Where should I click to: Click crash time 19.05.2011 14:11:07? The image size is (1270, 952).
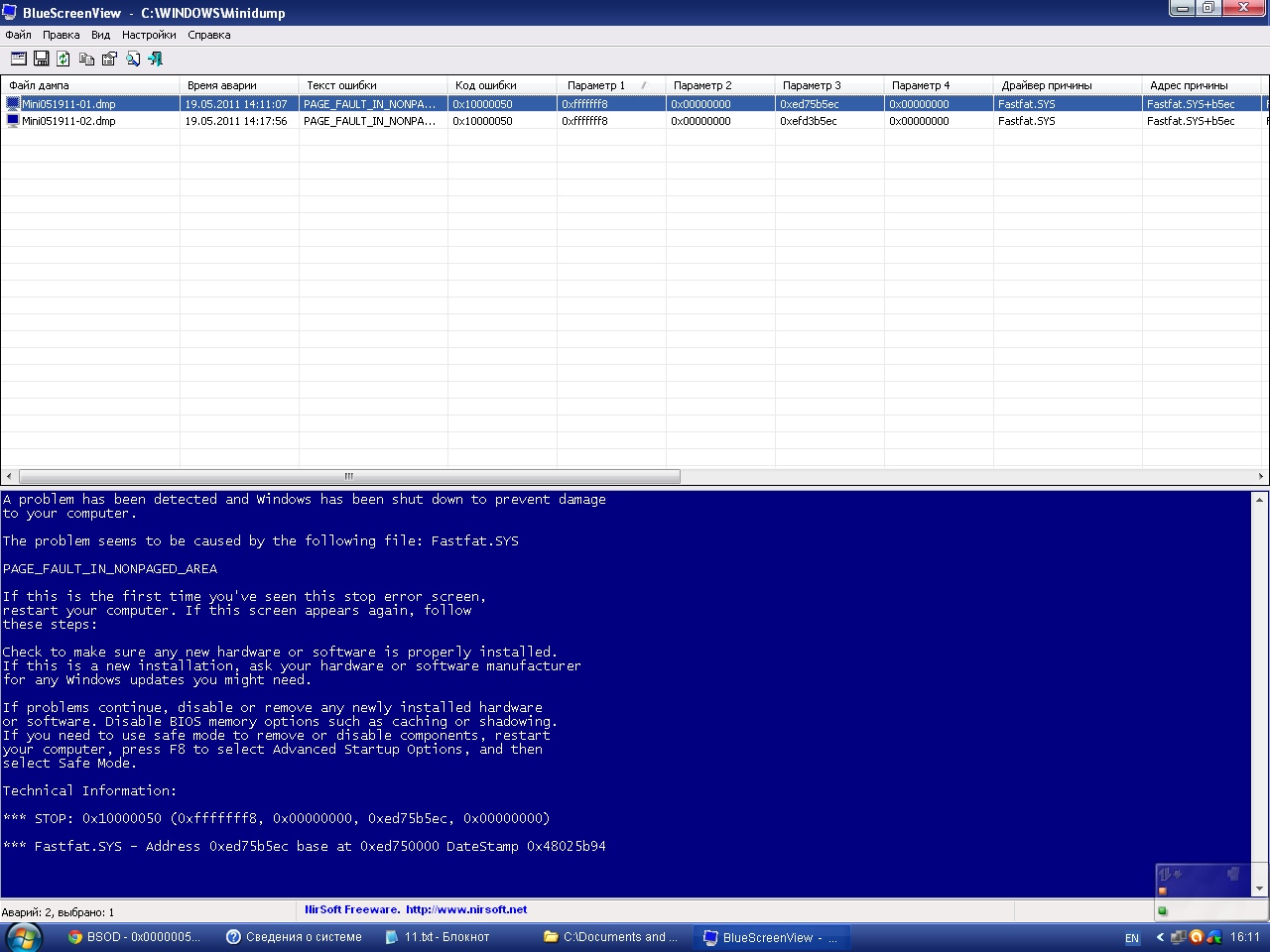pyautogui.click(x=236, y=104)
